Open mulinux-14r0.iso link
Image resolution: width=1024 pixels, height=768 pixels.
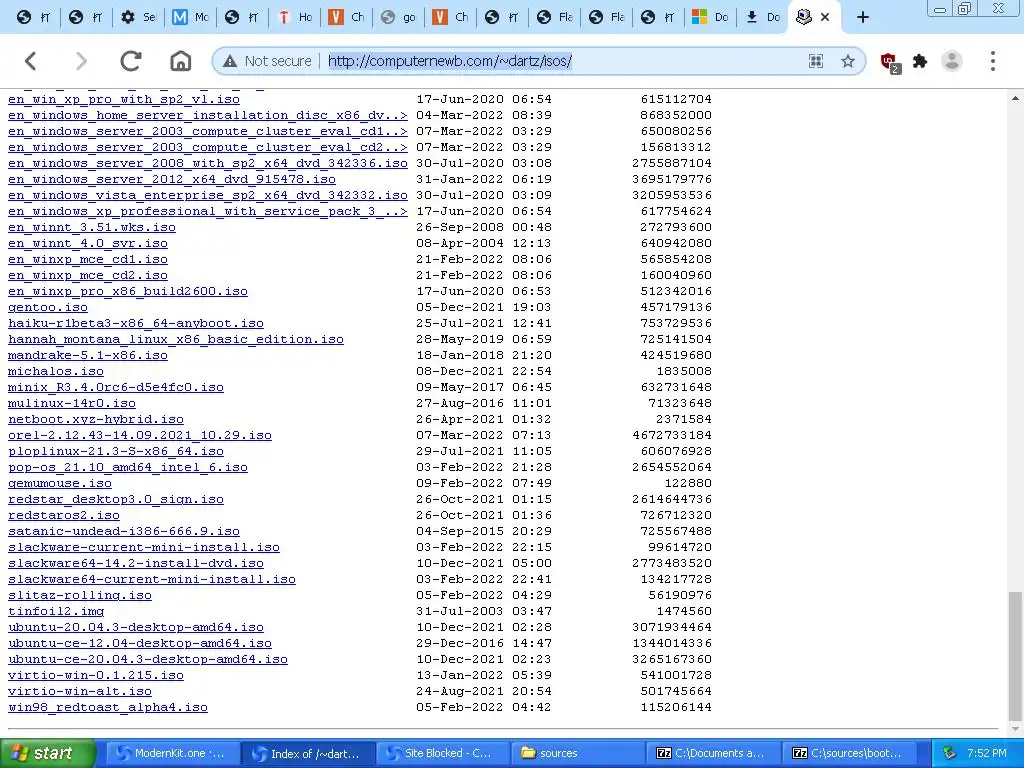click(72, 403)
